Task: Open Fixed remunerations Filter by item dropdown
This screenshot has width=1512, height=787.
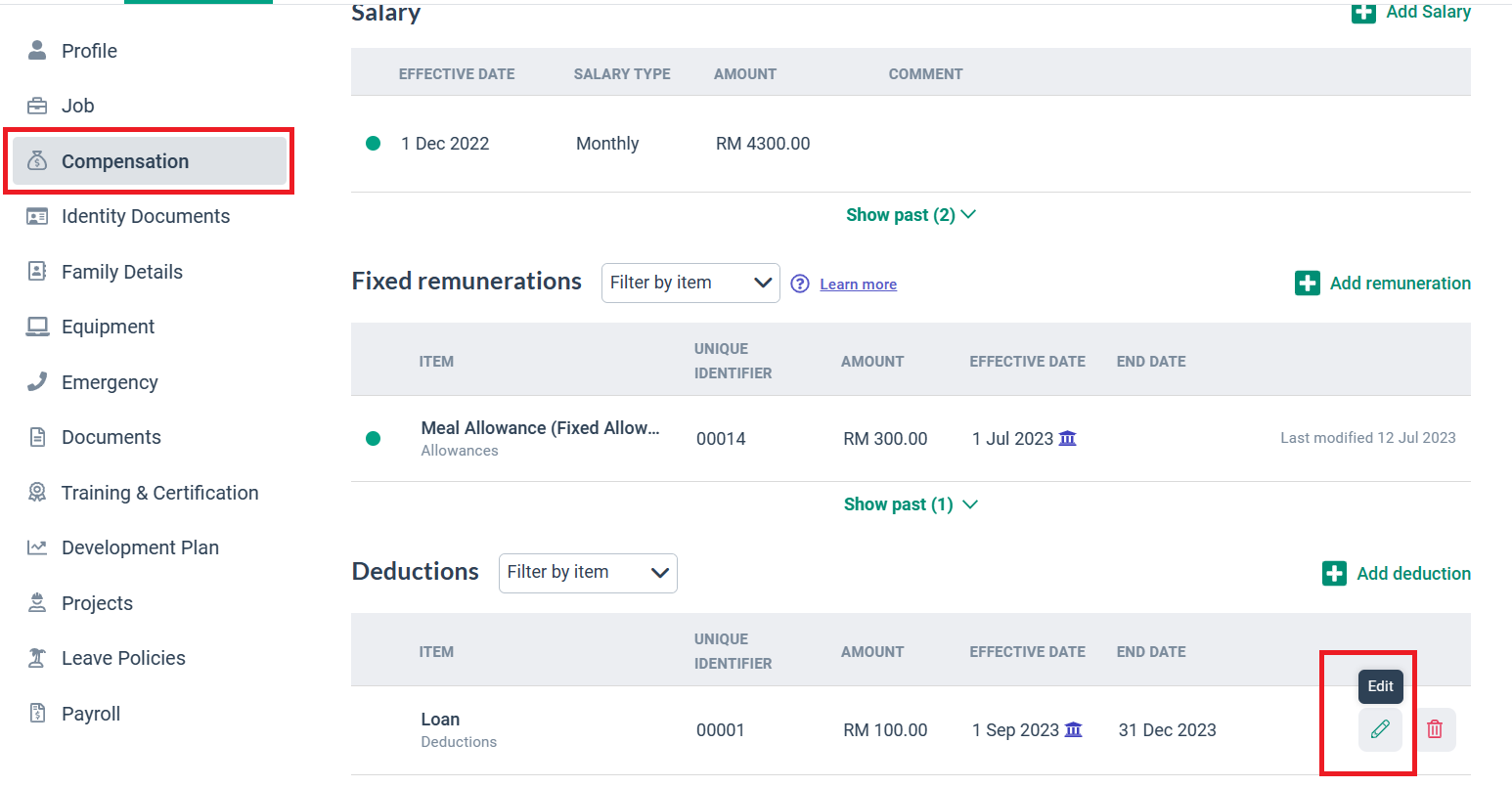Action: coord(689,283)
